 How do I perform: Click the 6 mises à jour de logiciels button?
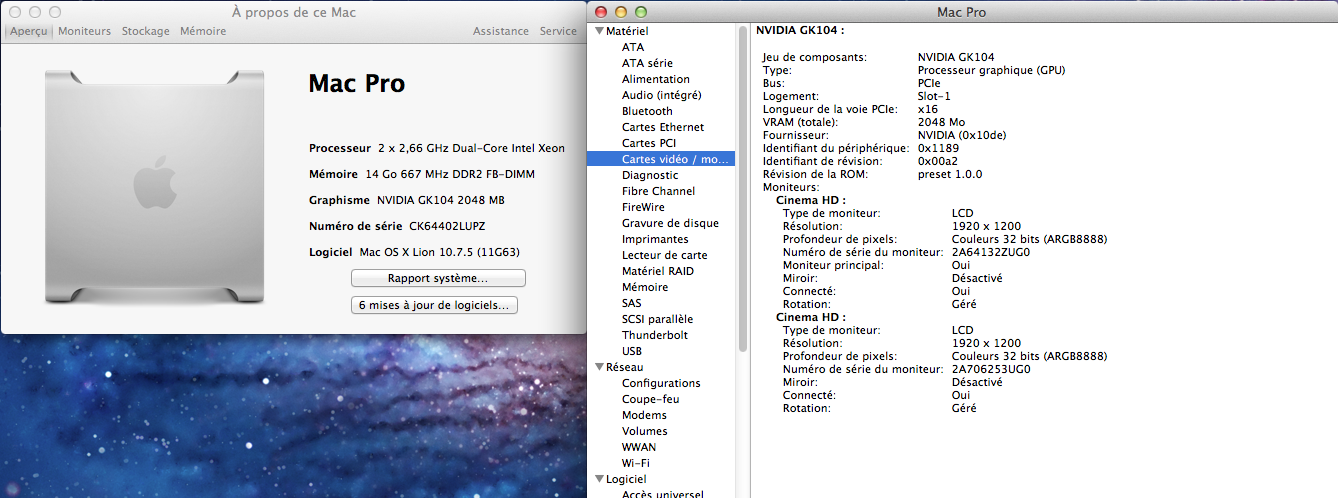434,305
